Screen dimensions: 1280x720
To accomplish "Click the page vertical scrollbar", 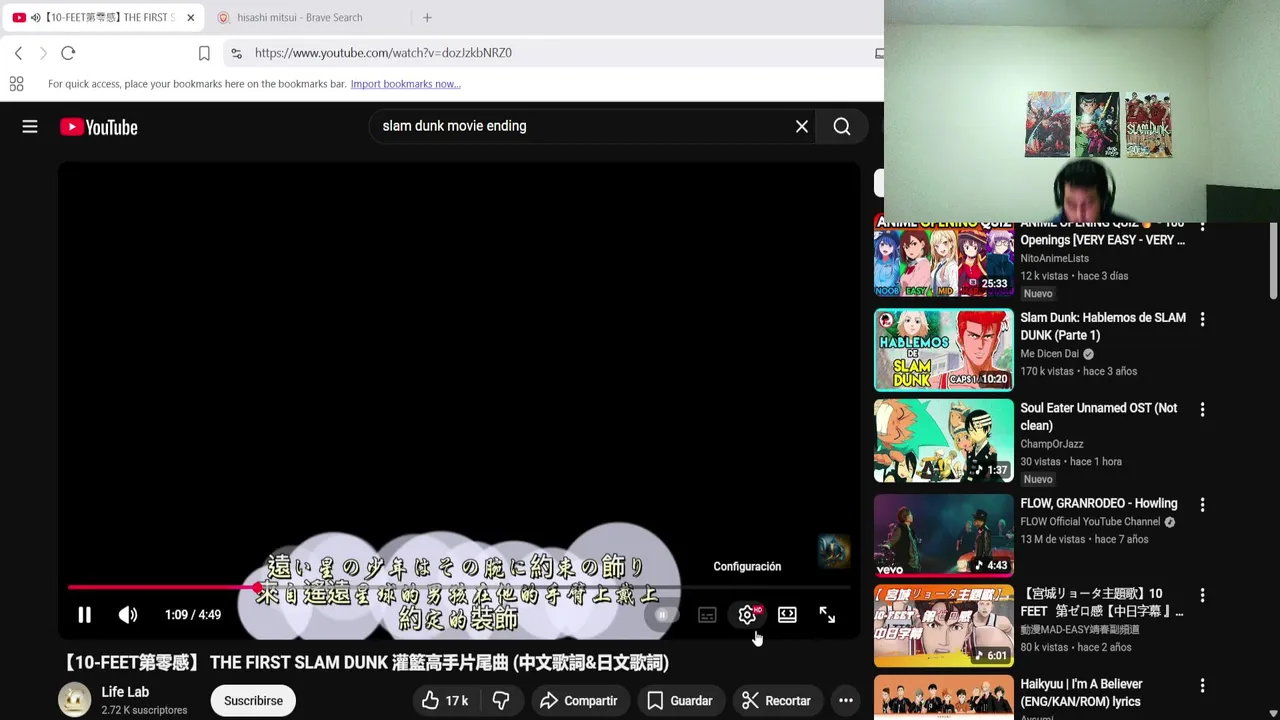I will click(x=1273, y=260).
